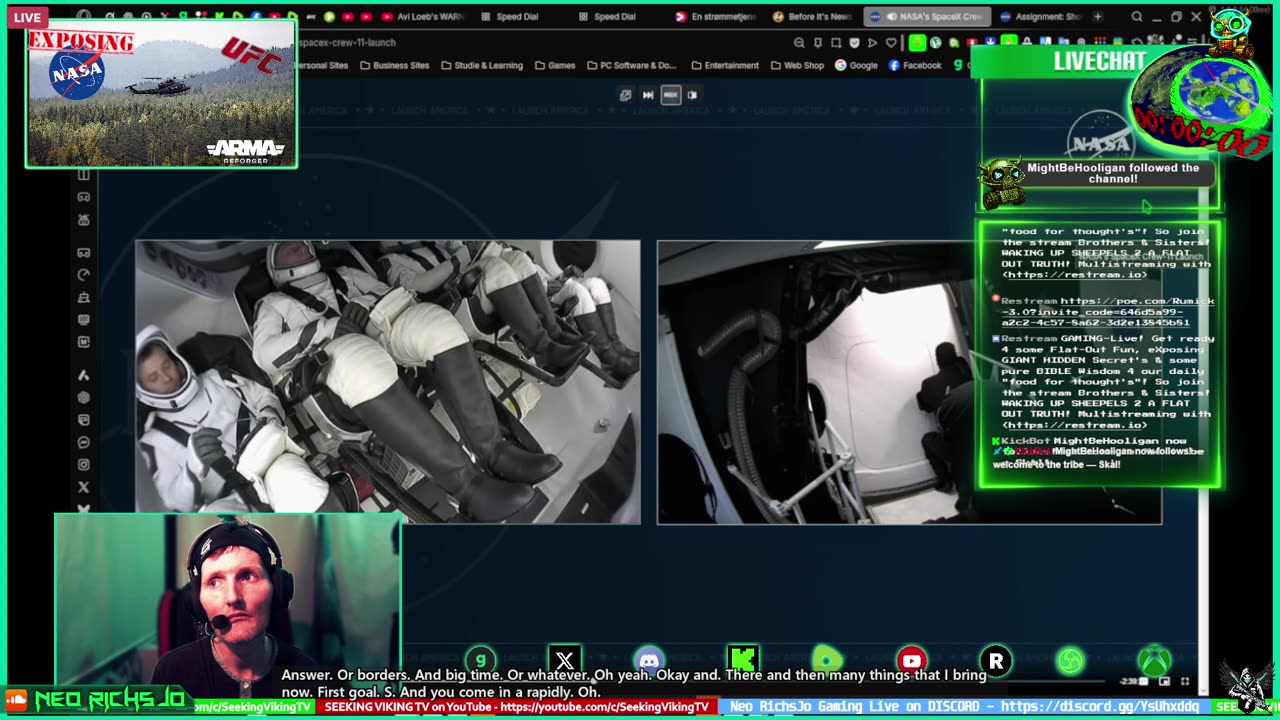
Task: Open the Facebook bookmark link
Action: (x=914, y=66)
